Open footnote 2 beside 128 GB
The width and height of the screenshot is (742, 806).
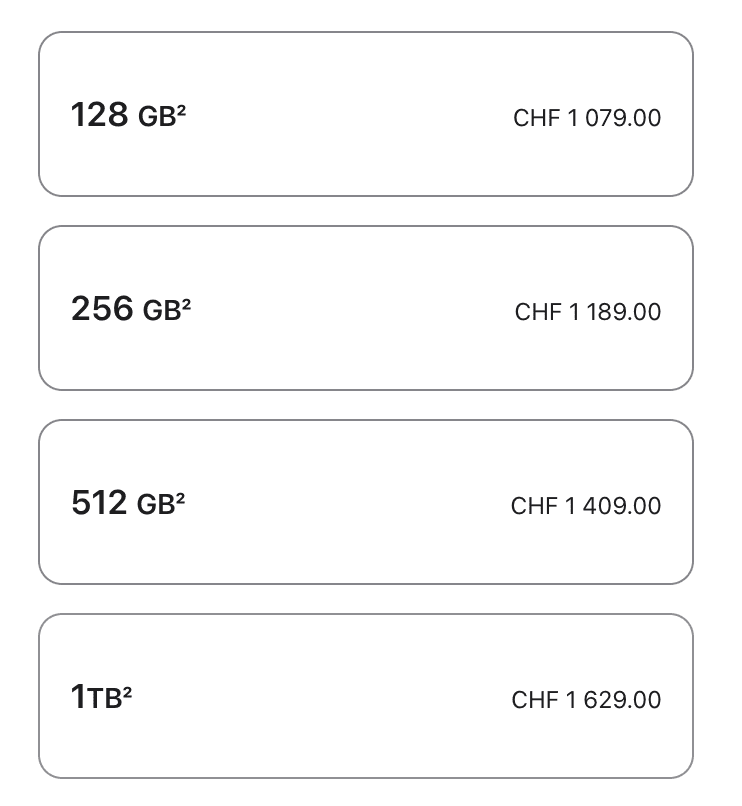(x=182, y=109)
